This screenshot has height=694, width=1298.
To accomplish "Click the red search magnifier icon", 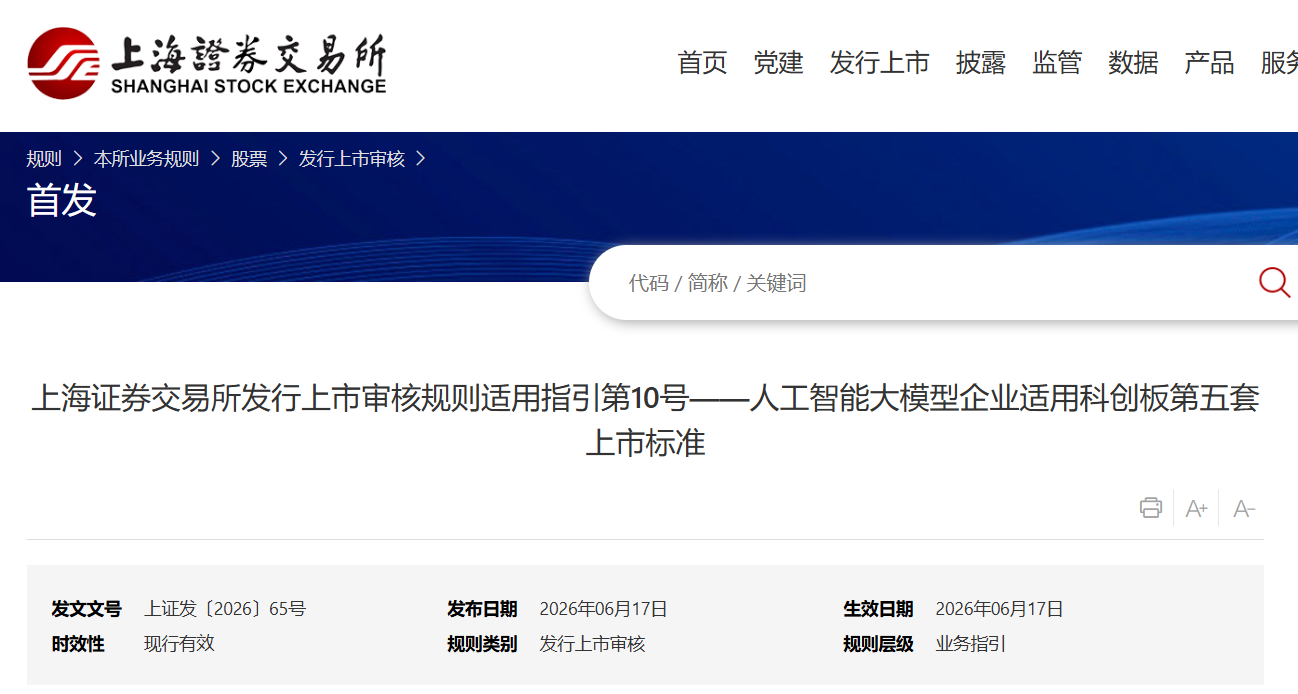I will click(x=1274, y=283).
